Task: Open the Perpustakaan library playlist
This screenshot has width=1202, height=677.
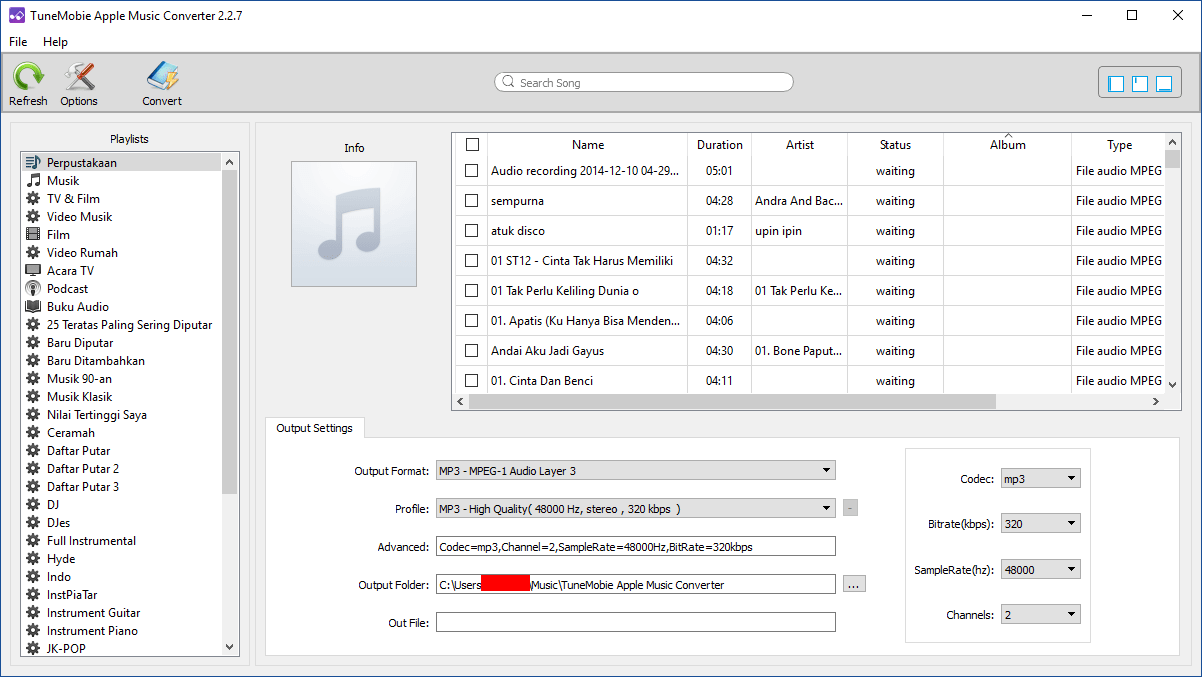Action: (122, 162)
